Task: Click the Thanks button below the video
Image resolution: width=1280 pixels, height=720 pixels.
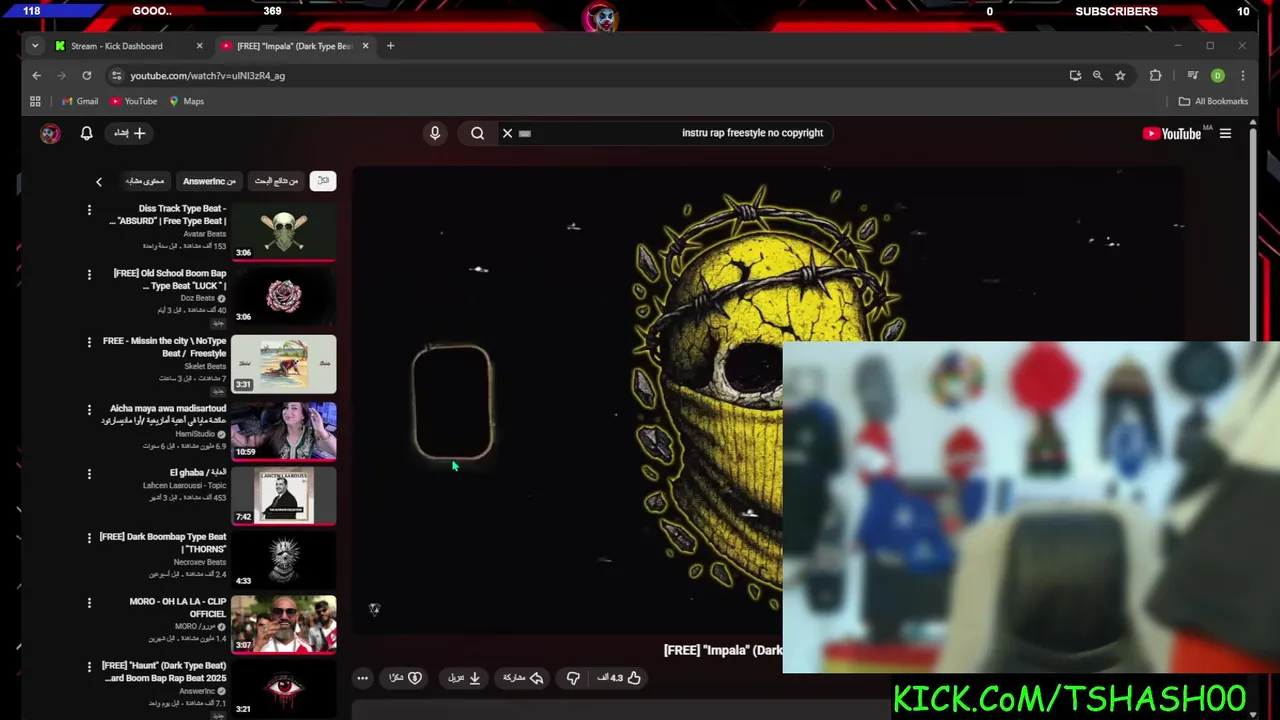Action: point(406,678)
